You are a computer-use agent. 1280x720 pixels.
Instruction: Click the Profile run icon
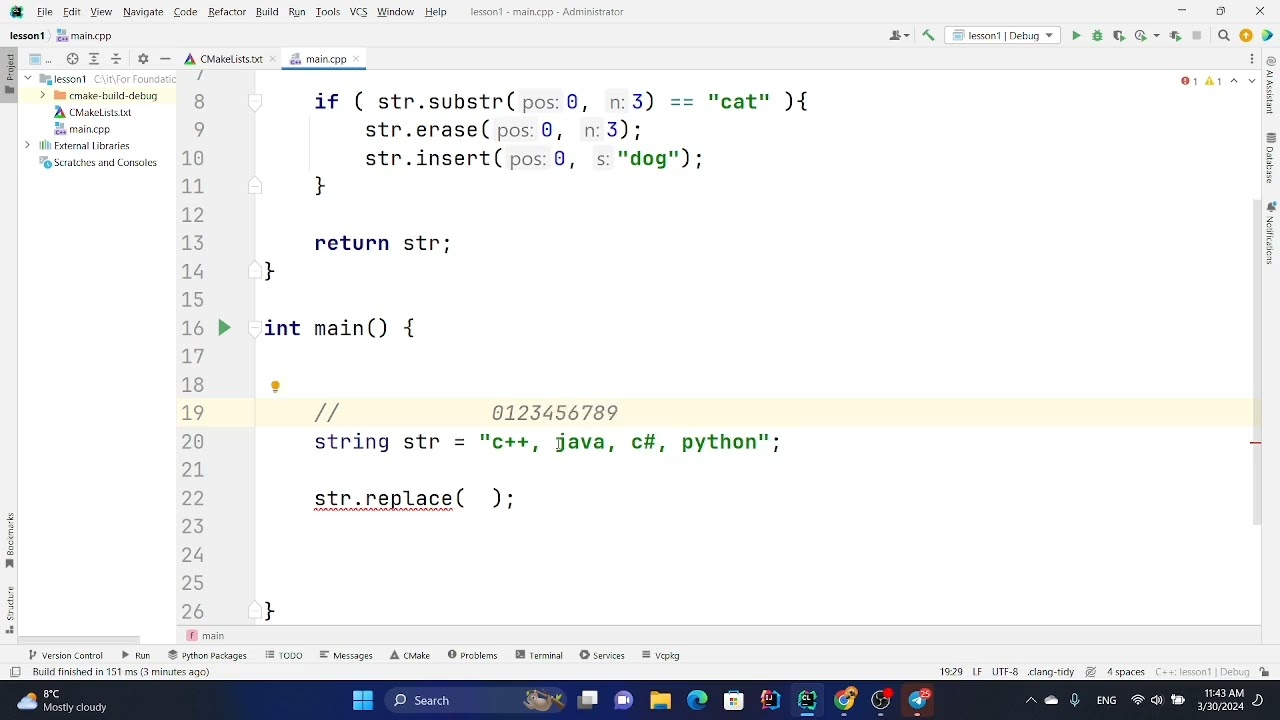click(x=1140, y=36)
